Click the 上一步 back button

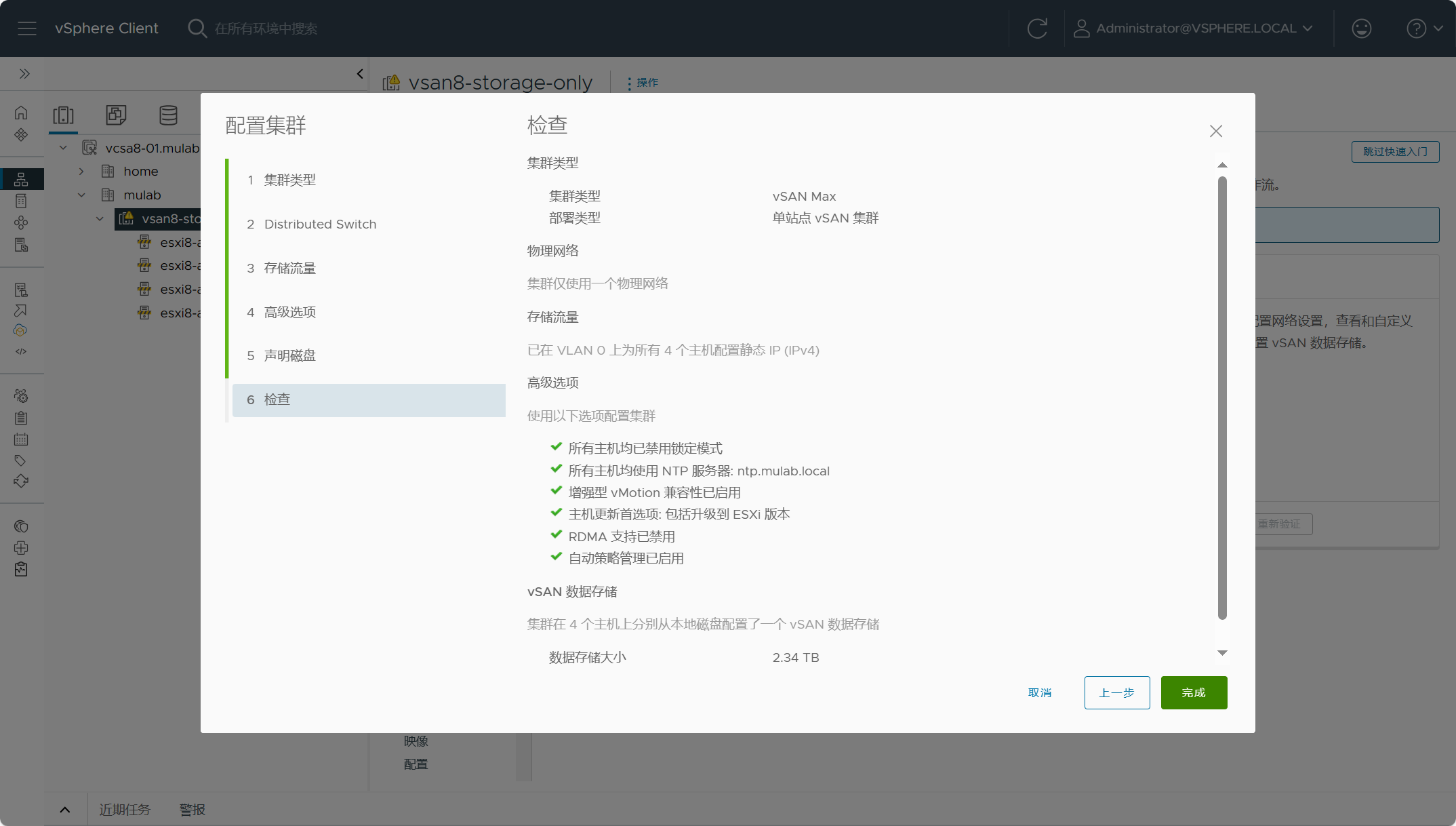(x=1117, y=692)
